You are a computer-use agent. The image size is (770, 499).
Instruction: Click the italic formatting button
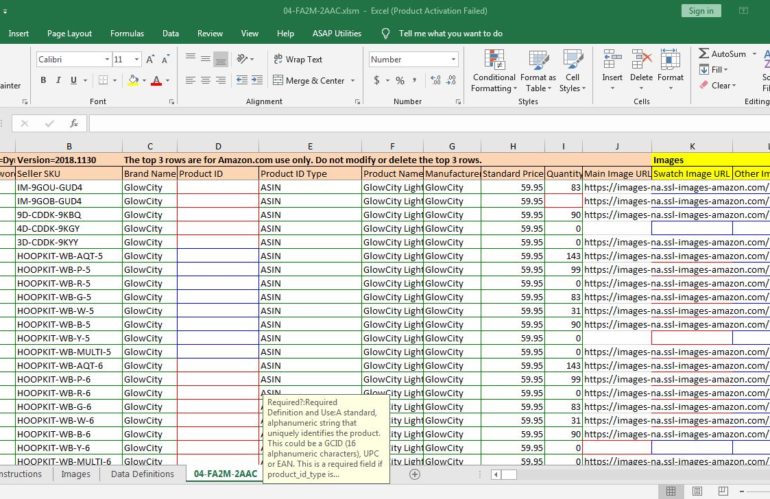tap(58, 81)
